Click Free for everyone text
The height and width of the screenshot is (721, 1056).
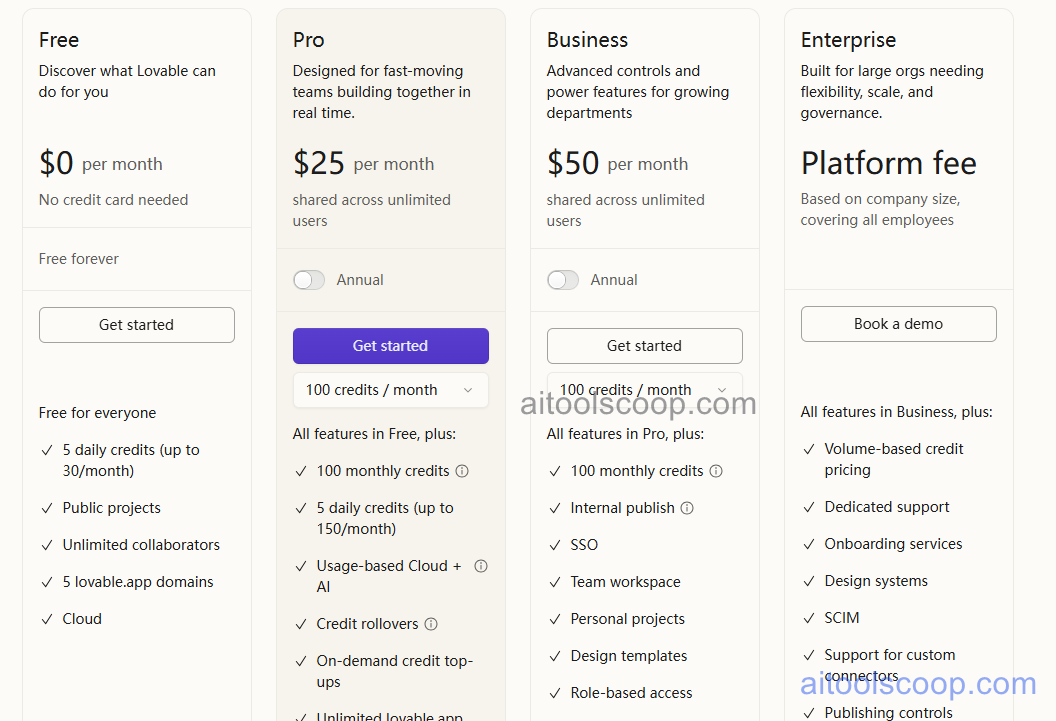pyautogui.click(x=98, y=413)
